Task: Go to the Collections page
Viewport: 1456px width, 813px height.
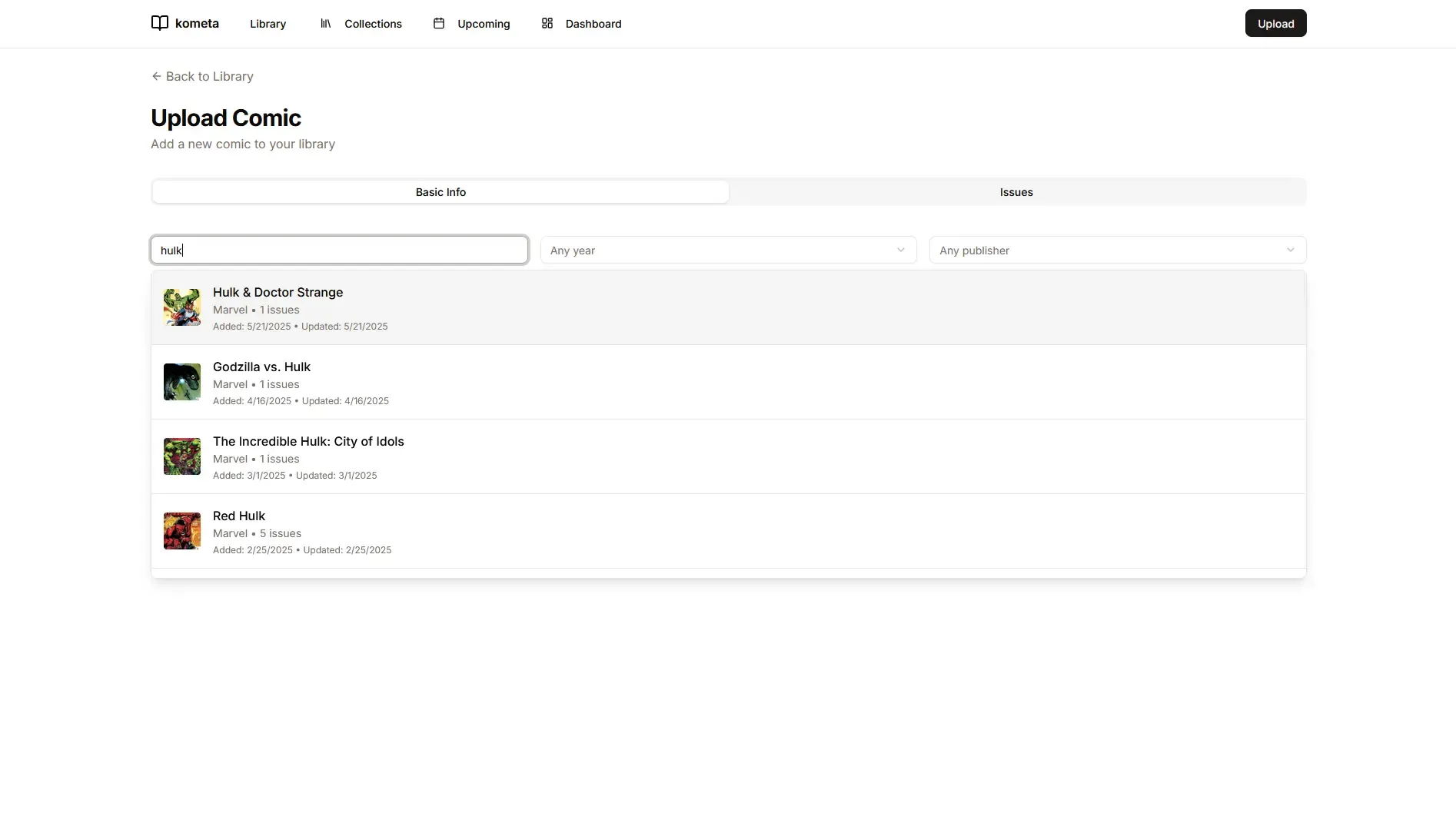Action: coord(361,24)
